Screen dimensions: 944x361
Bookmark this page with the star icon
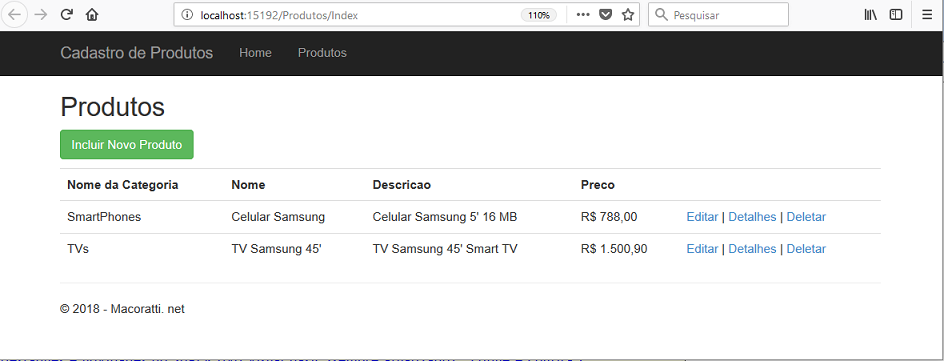click(627, 15)
